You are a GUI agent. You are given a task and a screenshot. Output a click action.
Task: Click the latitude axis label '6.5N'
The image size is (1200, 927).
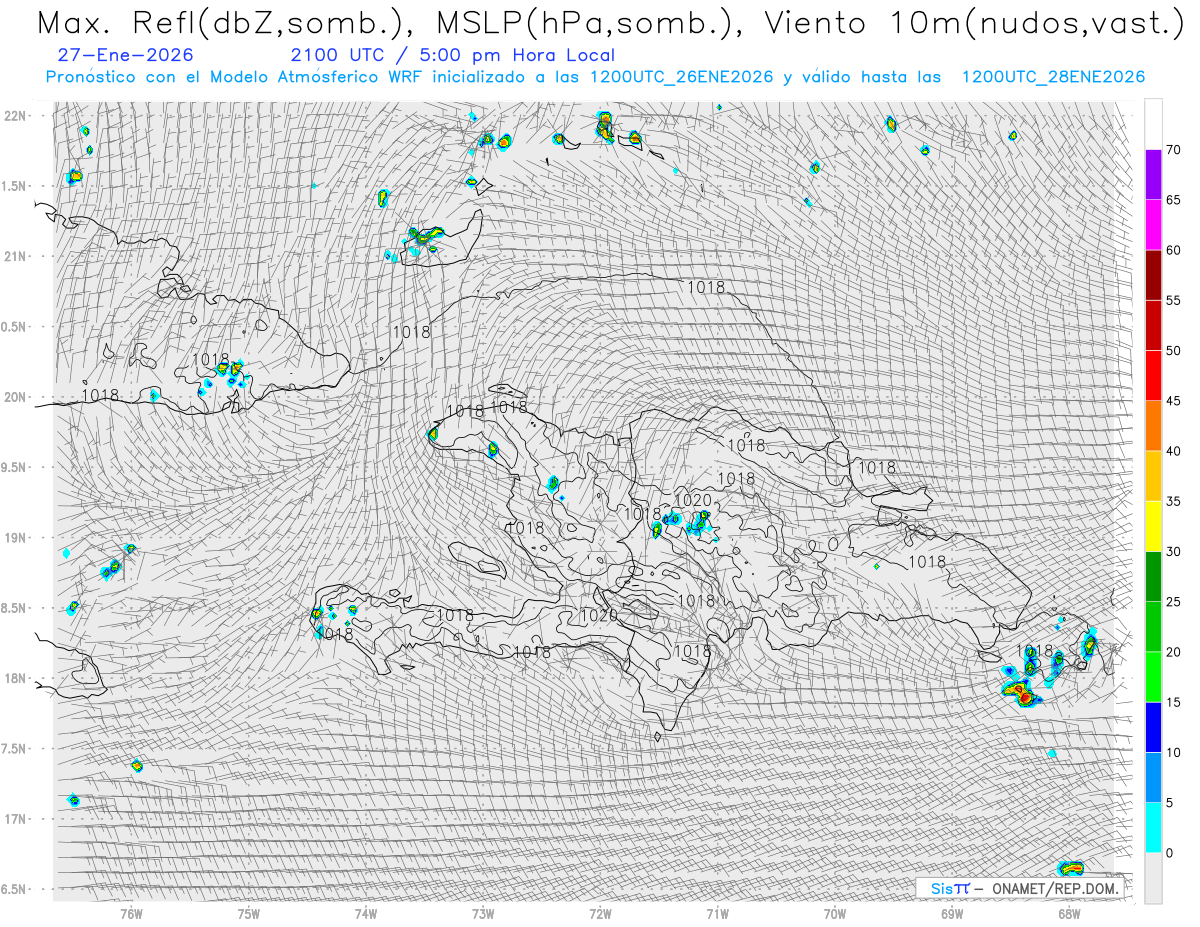15,889
